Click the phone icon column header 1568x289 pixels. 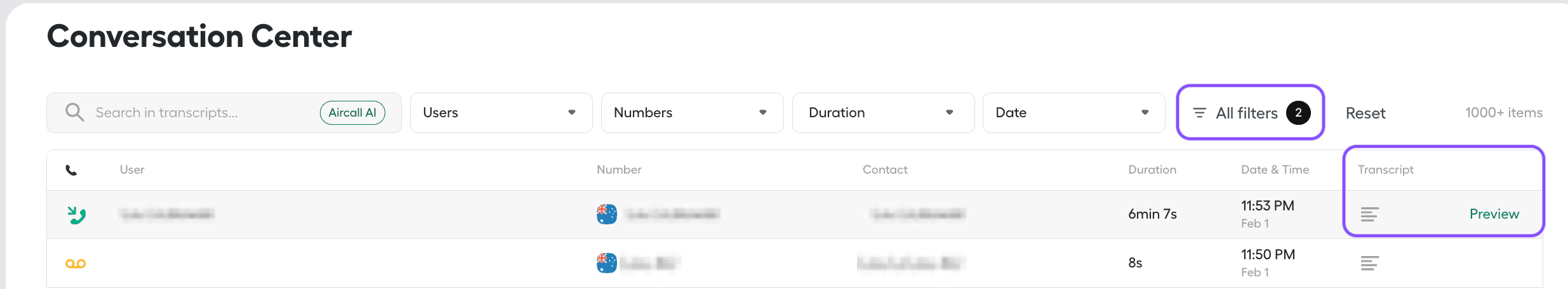click(71, 170)
